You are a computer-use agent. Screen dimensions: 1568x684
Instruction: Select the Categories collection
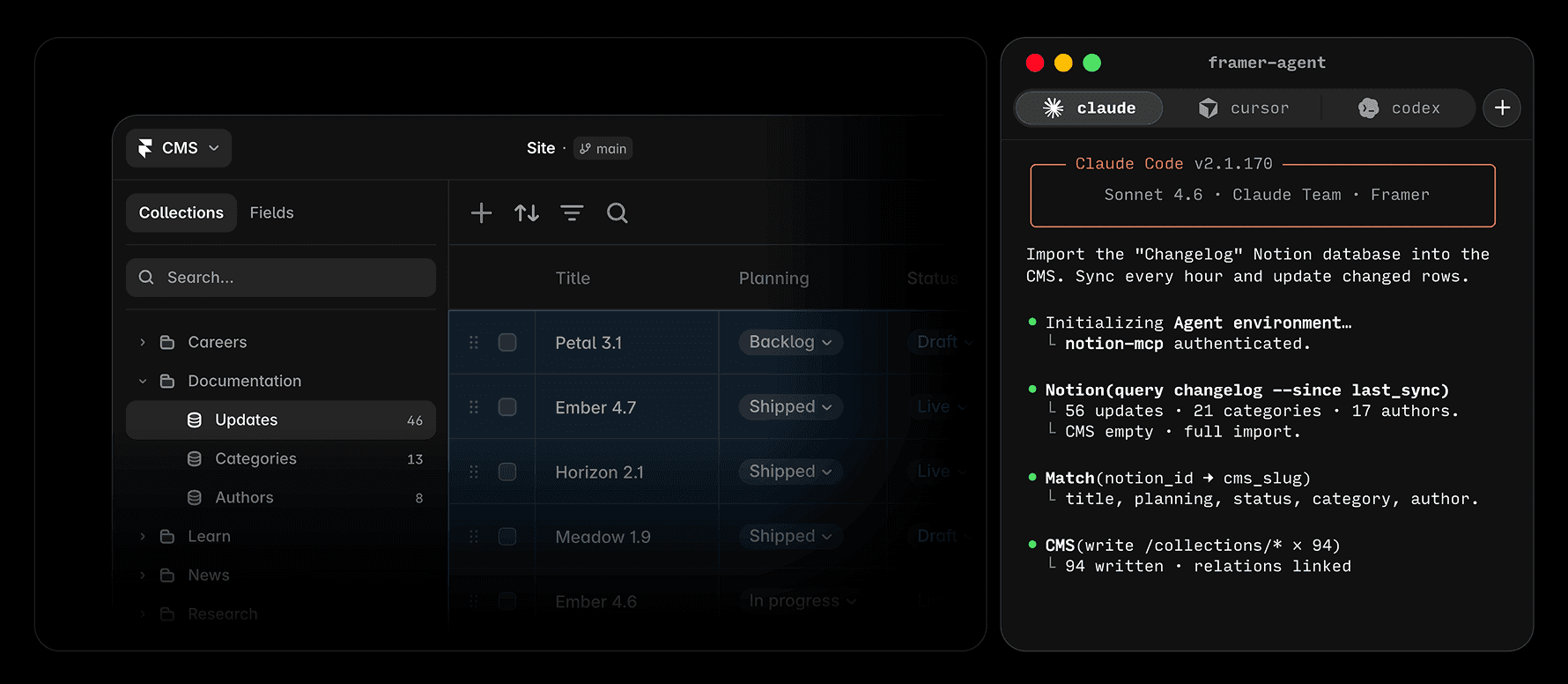(x=281, y=458)
